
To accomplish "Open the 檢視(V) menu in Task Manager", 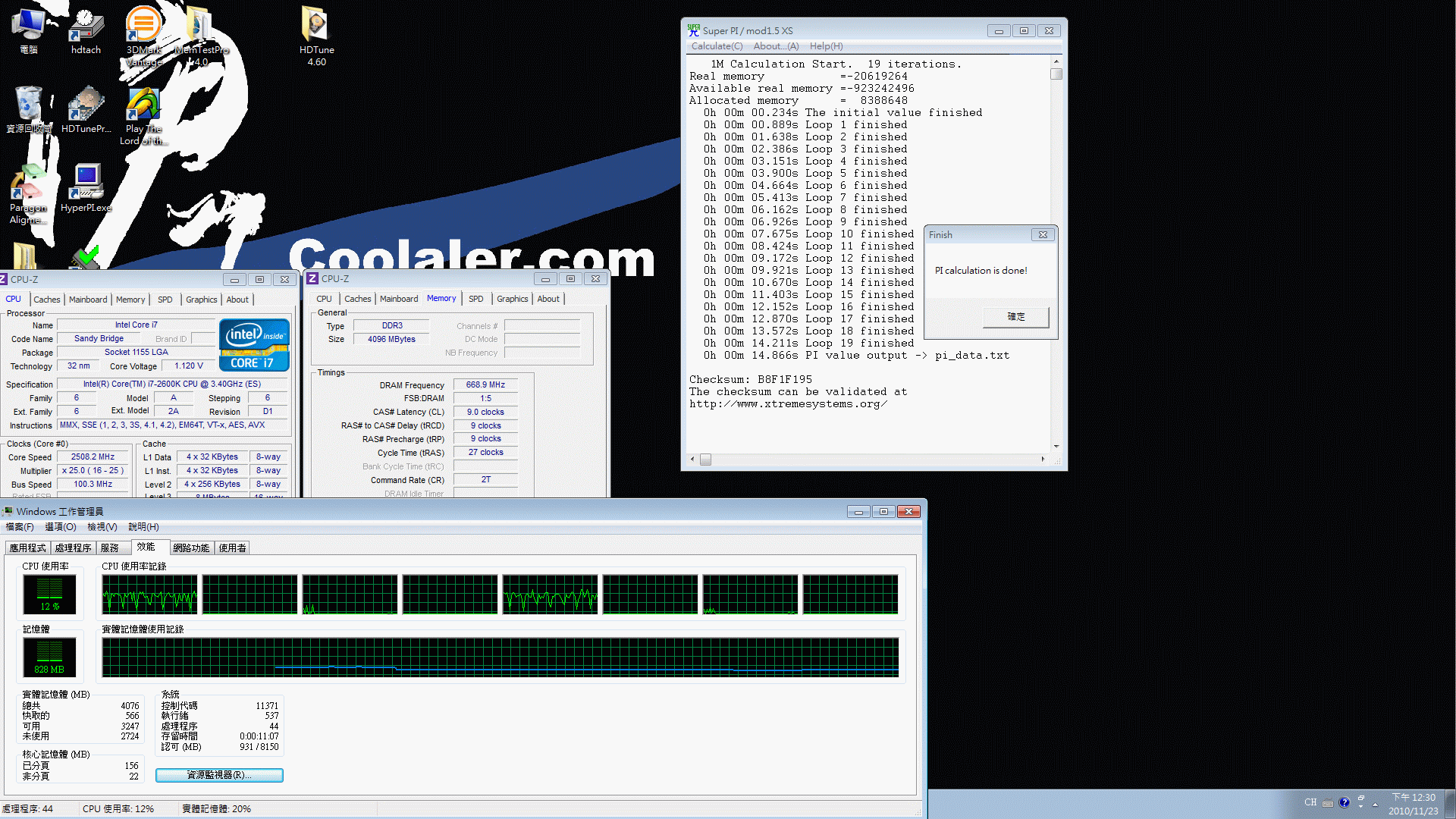I will tap(102, 527).
